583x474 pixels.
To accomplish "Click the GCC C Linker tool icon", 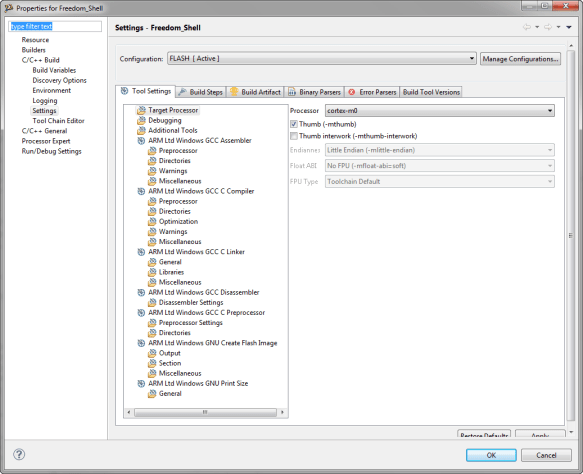I will (x=141, y=252).
